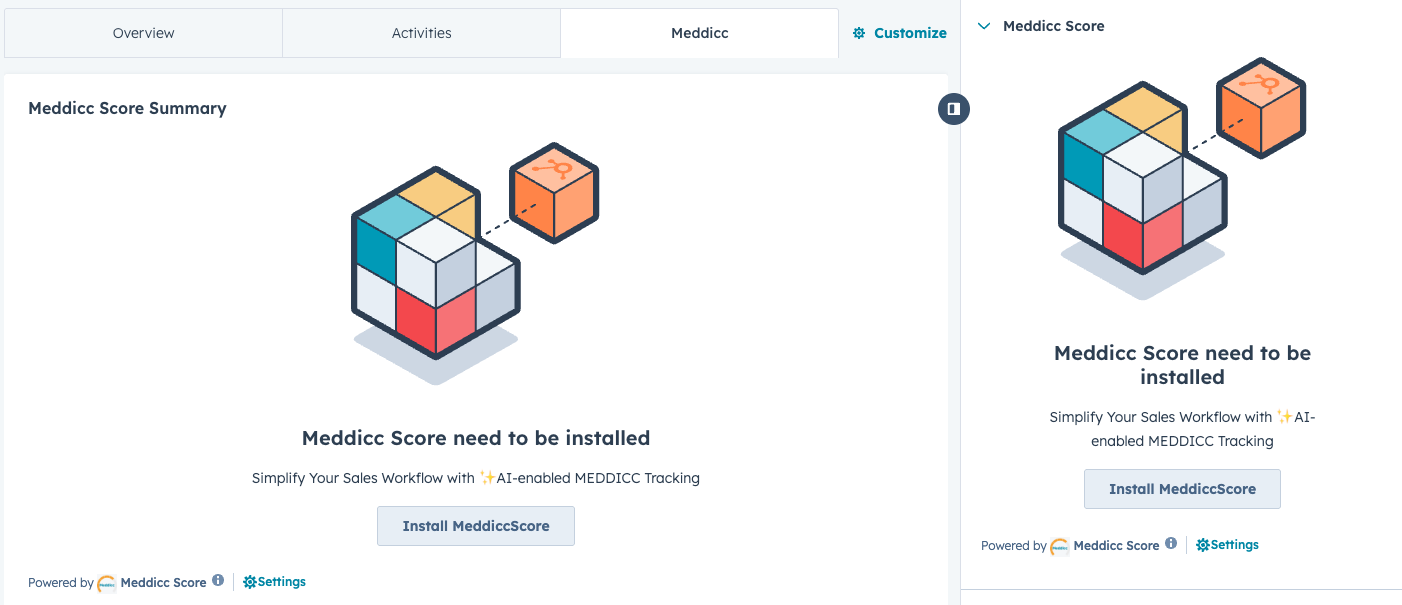Toggle the dark circular panel collapse button
This screenshot has height=605, width=1402.
pos(953,109)
